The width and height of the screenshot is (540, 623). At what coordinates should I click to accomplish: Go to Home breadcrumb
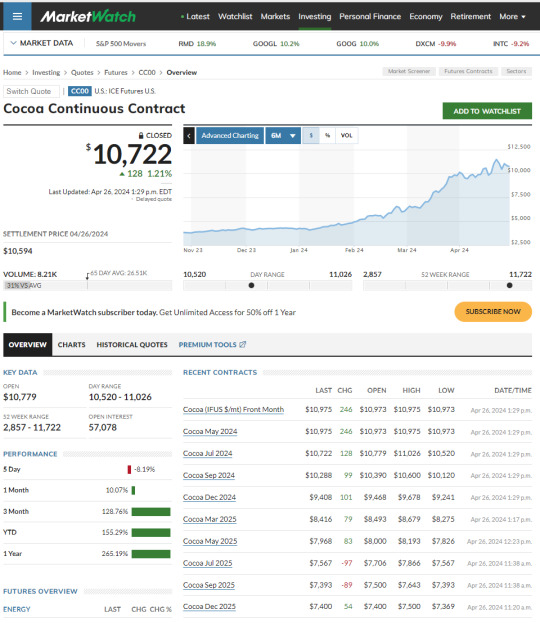(12, 72)
